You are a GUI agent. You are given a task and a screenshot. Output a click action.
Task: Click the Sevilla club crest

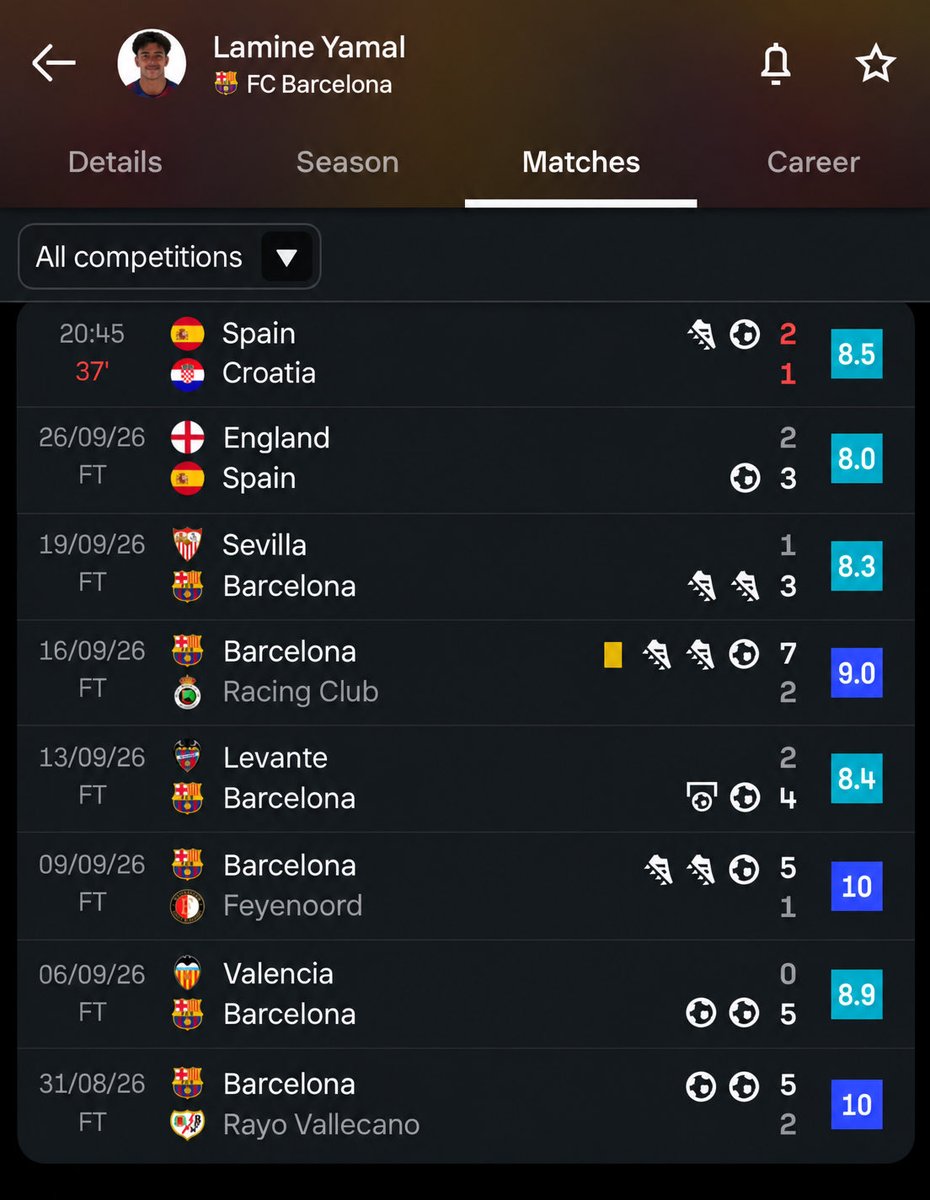187,544
